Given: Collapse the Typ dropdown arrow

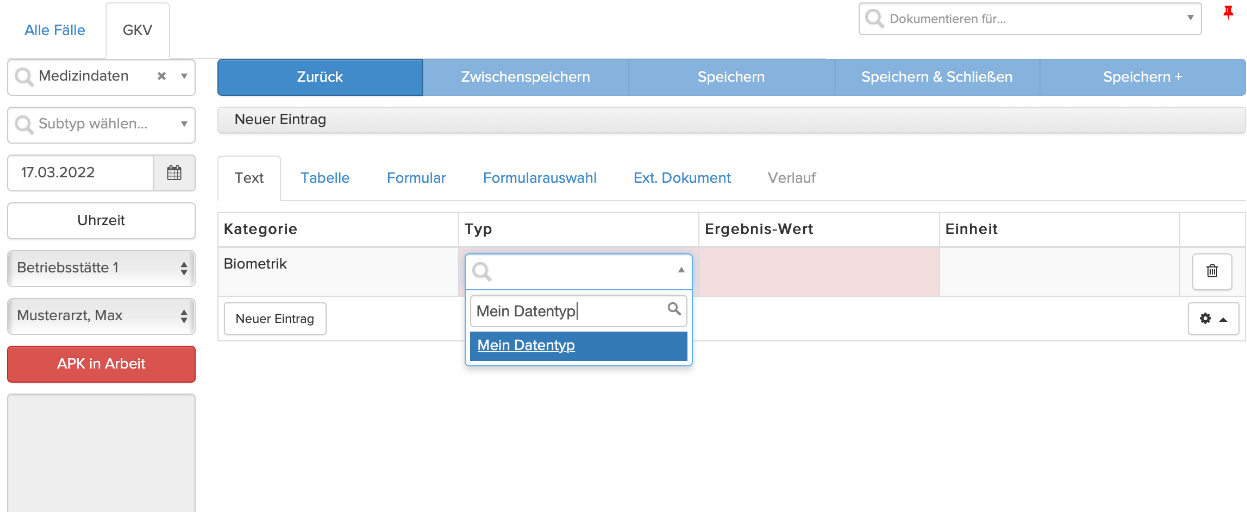Looking at the screenshot, I should point(681,270).
